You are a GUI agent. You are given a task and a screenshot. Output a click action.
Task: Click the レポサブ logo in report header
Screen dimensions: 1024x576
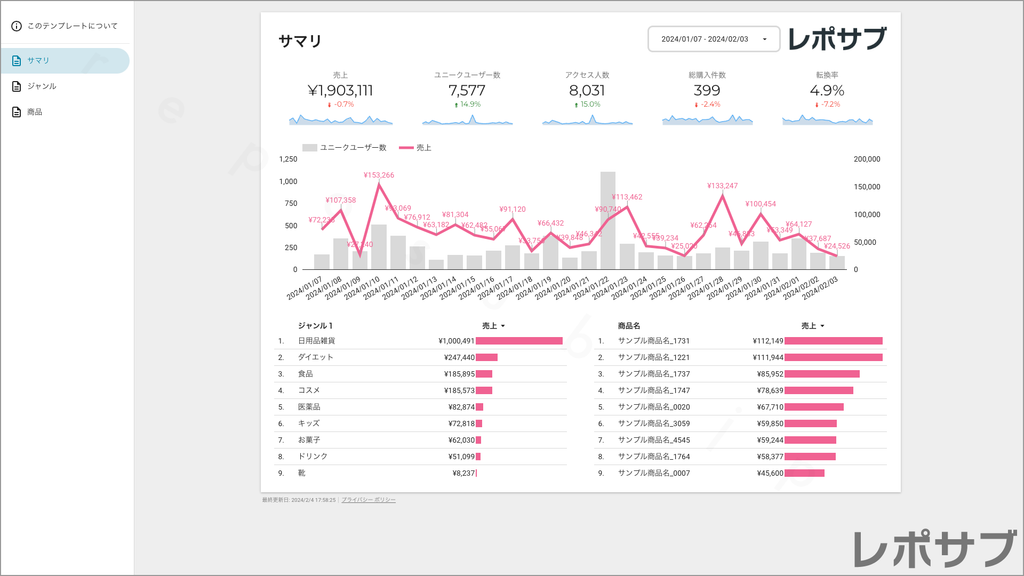[x=836, y=39]
